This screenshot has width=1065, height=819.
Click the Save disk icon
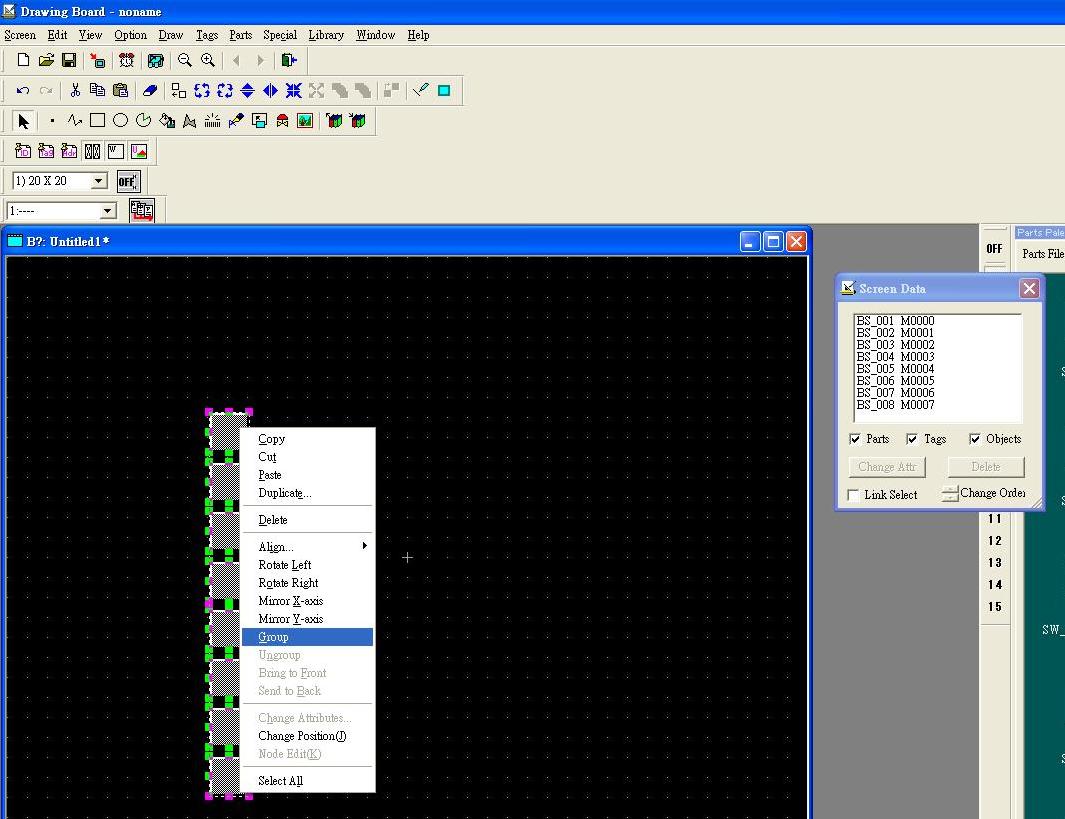[69, 61]
